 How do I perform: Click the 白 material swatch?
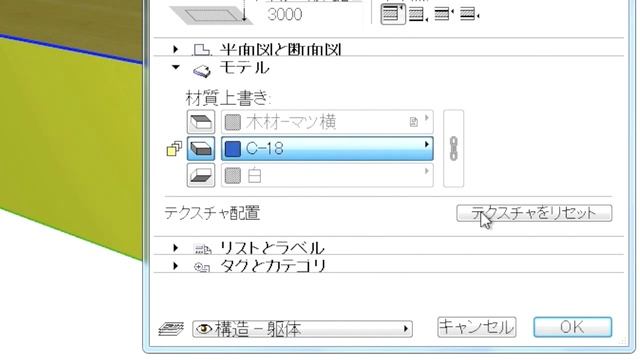coord(233,176)
